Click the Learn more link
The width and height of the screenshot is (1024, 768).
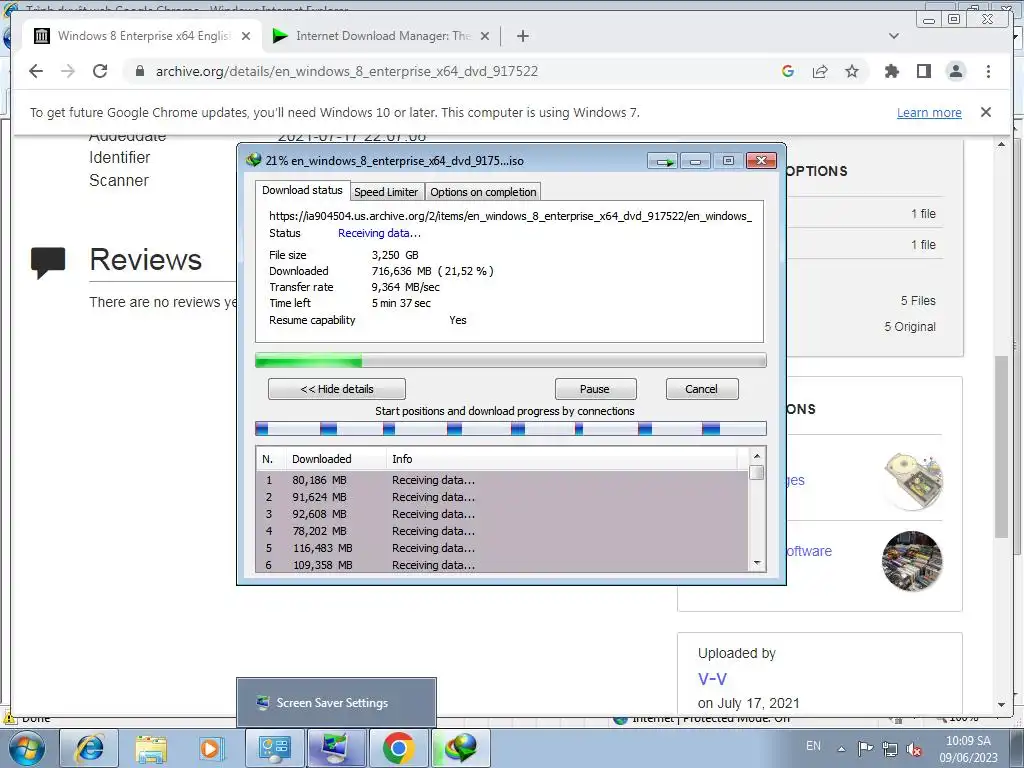pos(929,112)
